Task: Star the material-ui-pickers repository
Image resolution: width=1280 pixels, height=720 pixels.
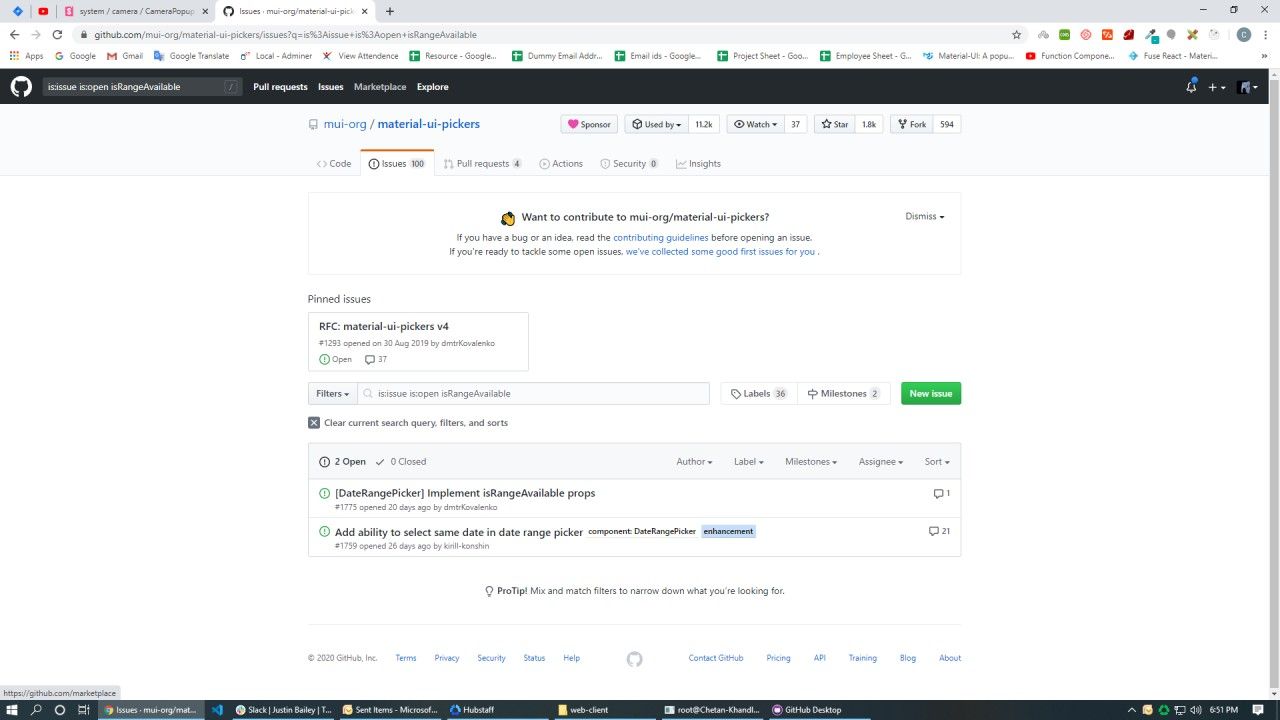Action: click(833, 124)
